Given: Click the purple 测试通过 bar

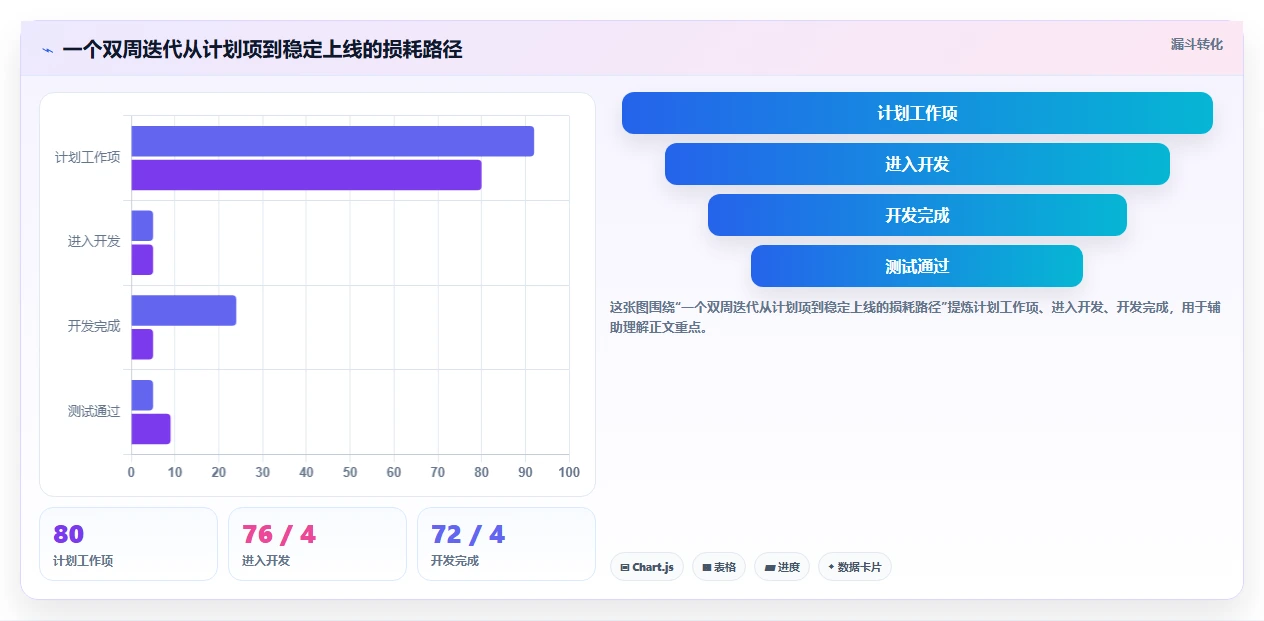Looking at the screenshot, I should point(151,429).
